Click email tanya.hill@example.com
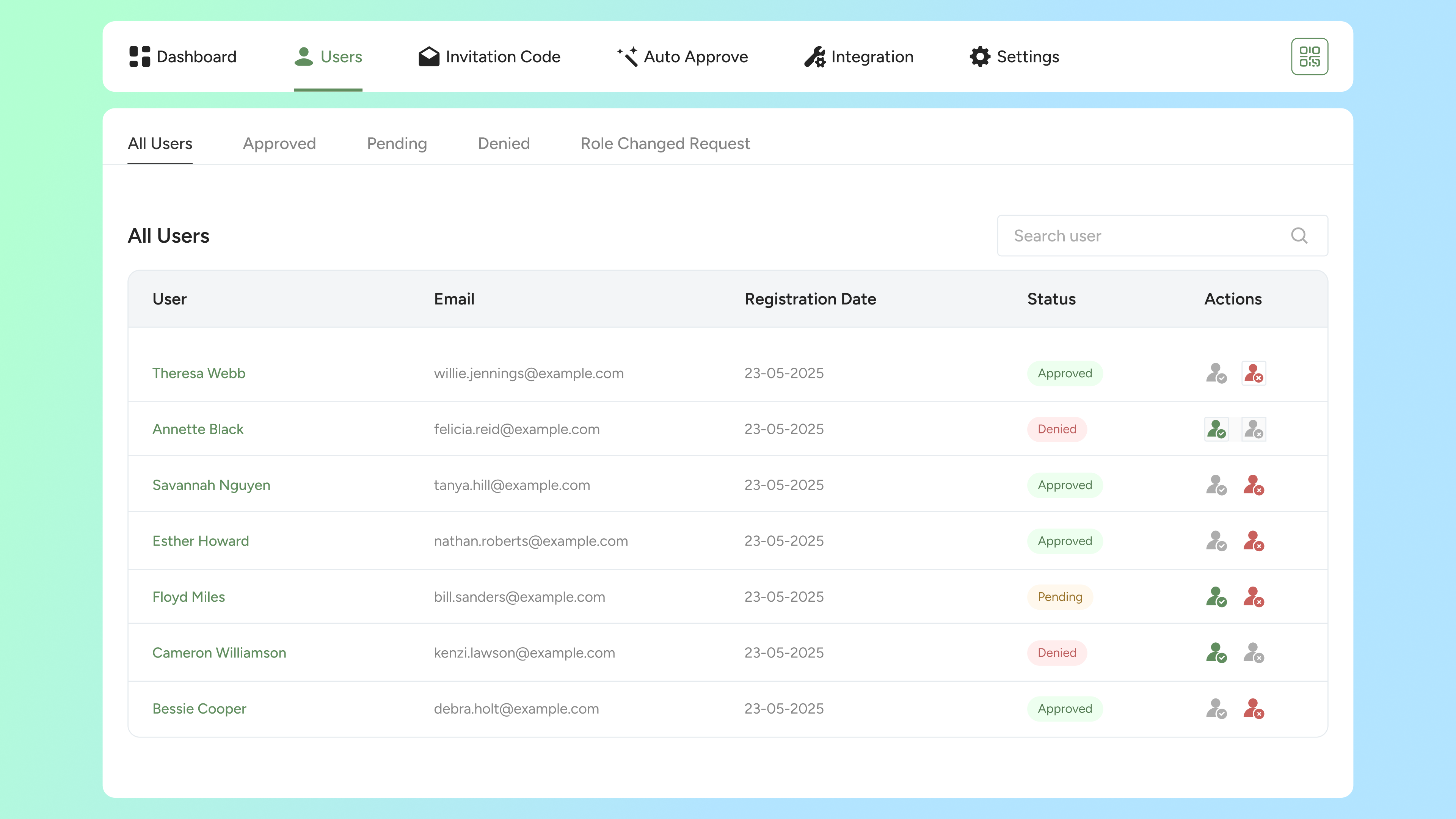The height and width of the screenshot is (819, 1456). [x=512, y=485]
